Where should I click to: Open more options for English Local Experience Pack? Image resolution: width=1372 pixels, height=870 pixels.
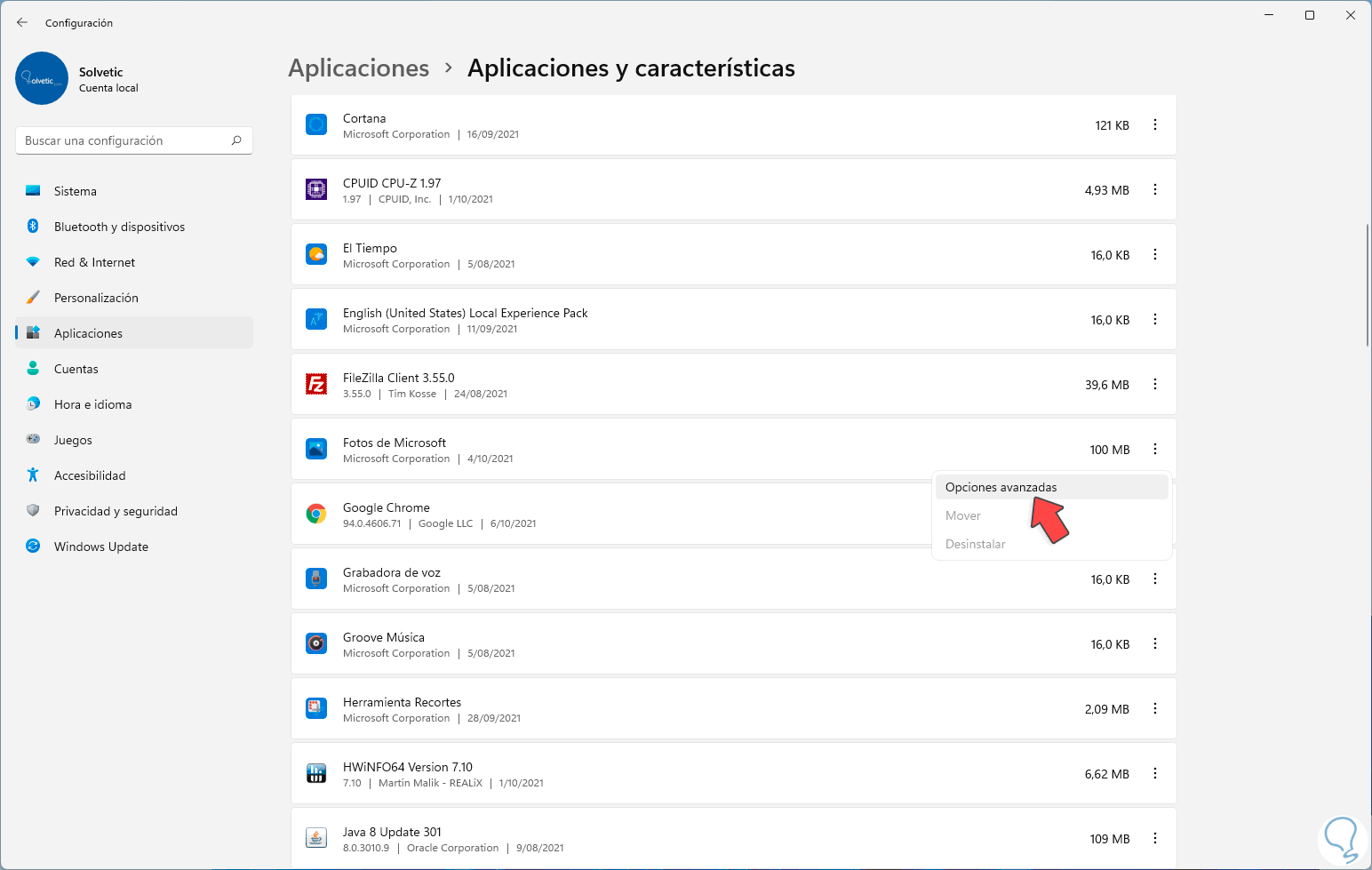[1155, 320]
